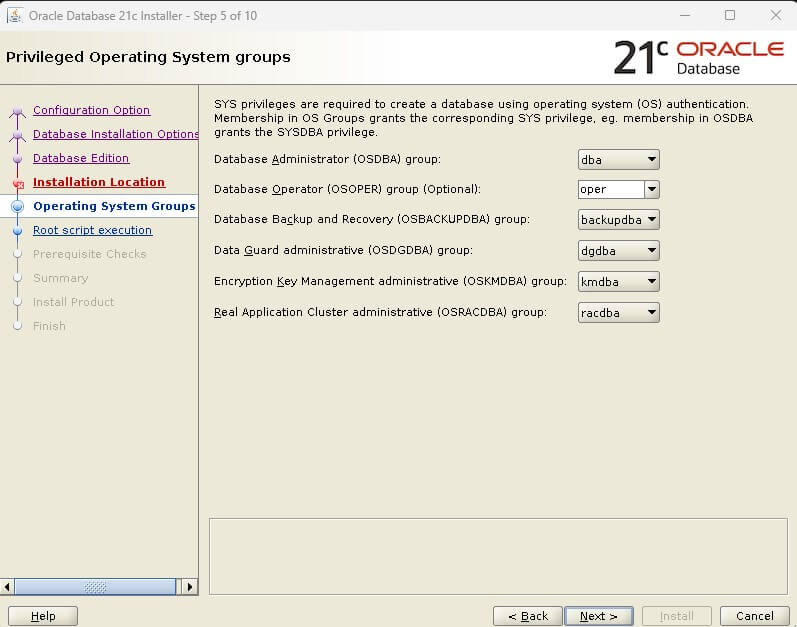Click the Database Operator (OSOPER) group label
Screen dimensions: 797x627
pyautogui.click(x=347, y=189)
